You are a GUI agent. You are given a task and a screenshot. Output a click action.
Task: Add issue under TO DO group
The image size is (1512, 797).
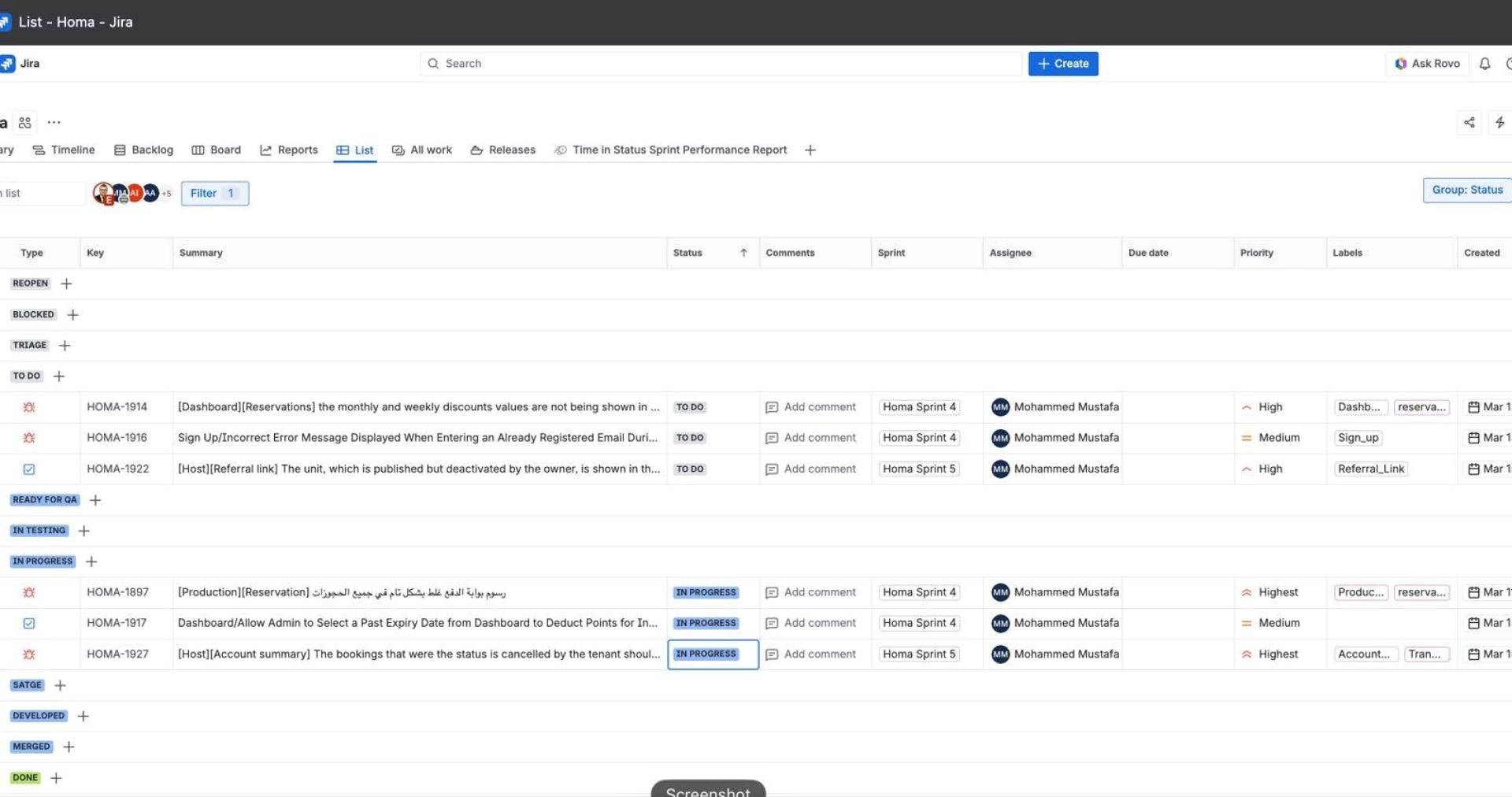(x=59, y=376)
